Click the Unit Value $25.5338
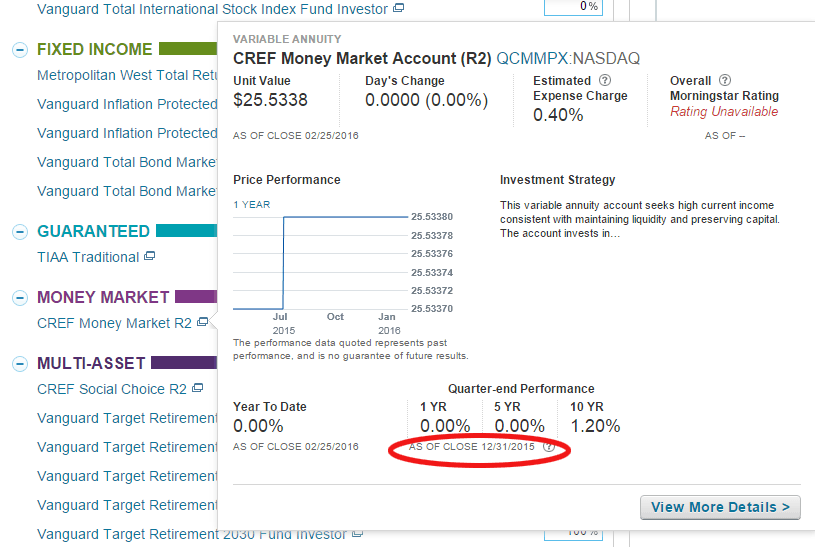 coord(270,100)
